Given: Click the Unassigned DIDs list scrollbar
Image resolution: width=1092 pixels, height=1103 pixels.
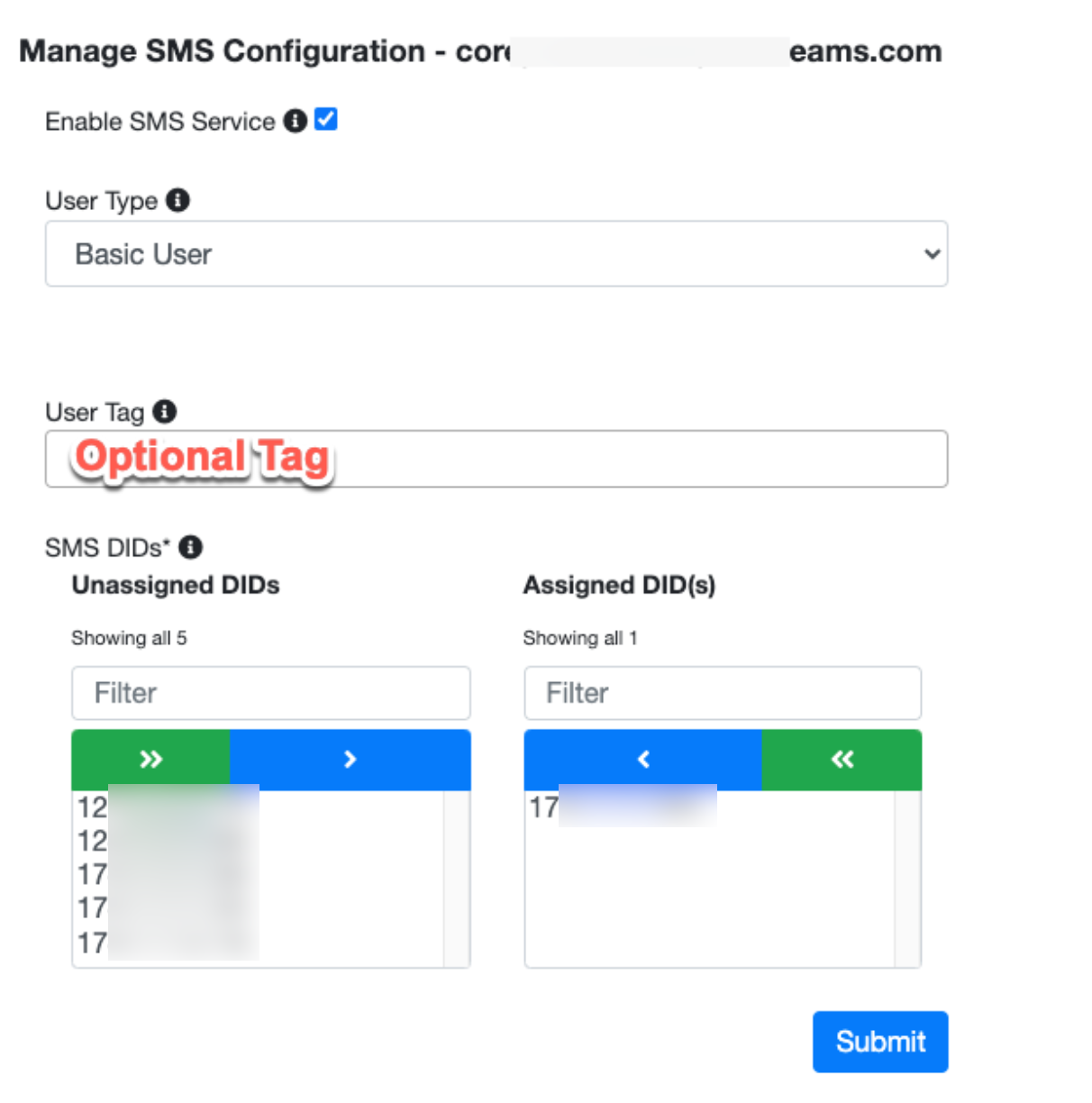Looking at the screenshot, I should click(x=456, y=879).
